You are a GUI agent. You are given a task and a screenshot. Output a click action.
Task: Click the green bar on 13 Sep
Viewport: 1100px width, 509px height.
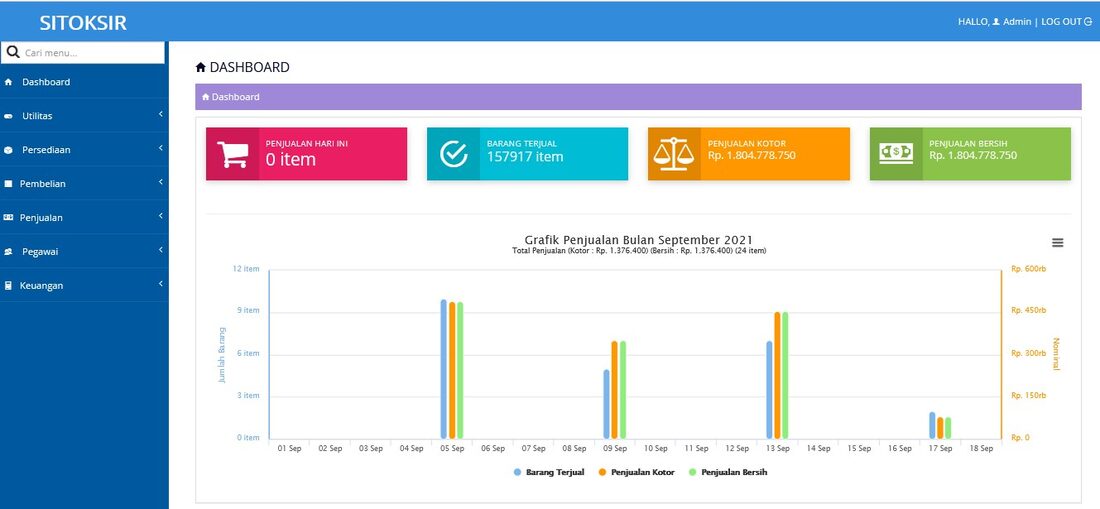(785, 375)
